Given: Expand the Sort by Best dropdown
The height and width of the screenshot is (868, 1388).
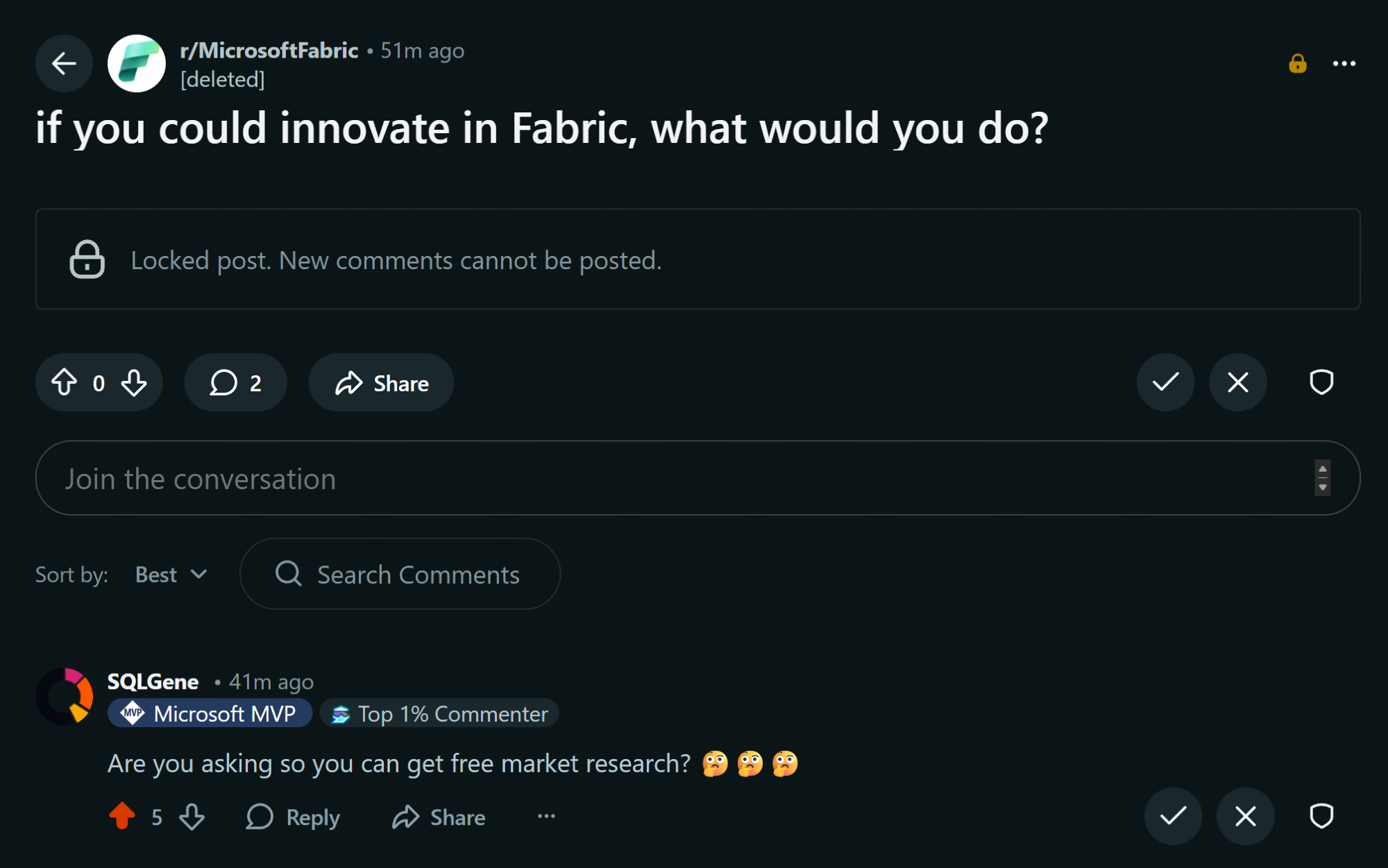Looking at the screenshot, I should [x=171, y=575].
